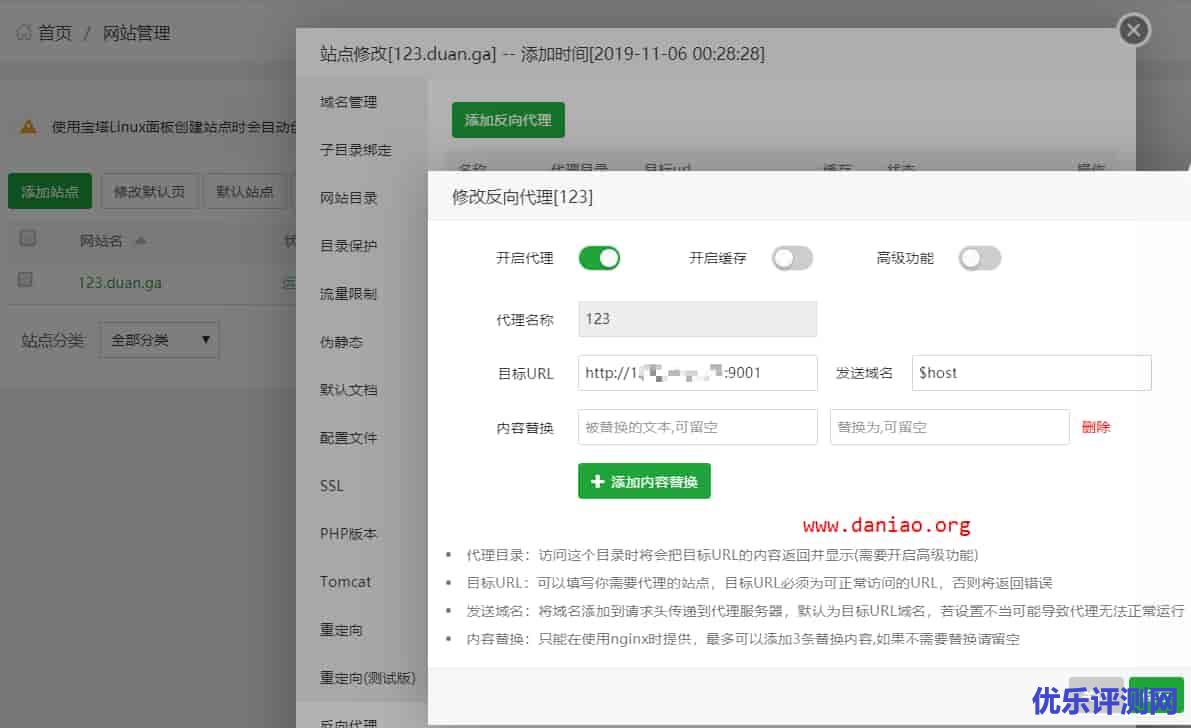The width and height of the screenshot is (1191, 728).
Task: Click the home icon in the breadcrumb
Action: point(25,32)
